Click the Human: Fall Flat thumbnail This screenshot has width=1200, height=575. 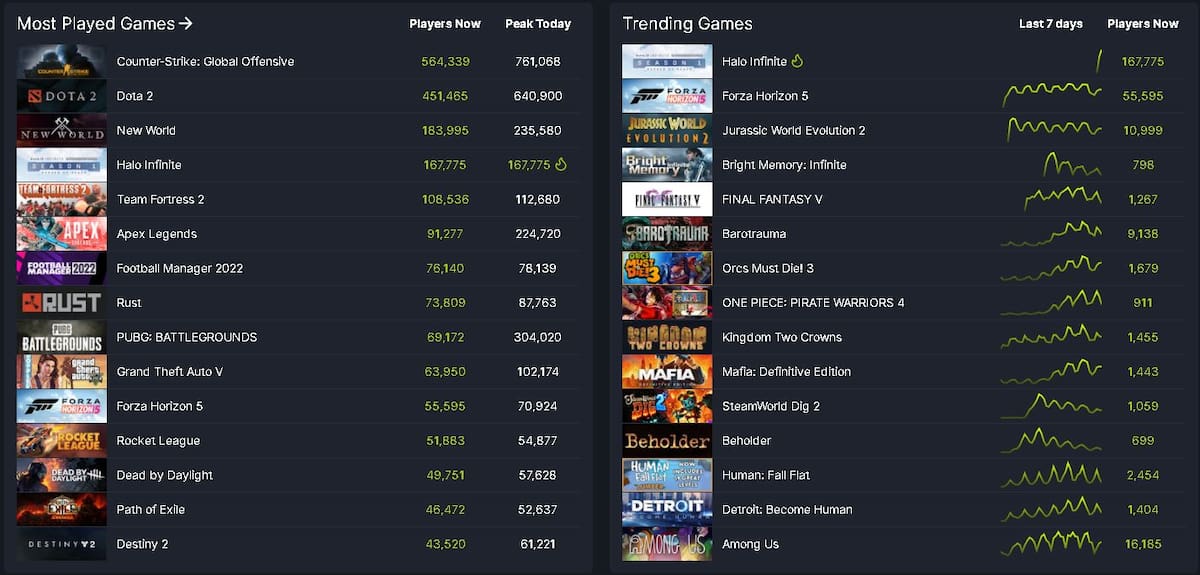point(667,476)
